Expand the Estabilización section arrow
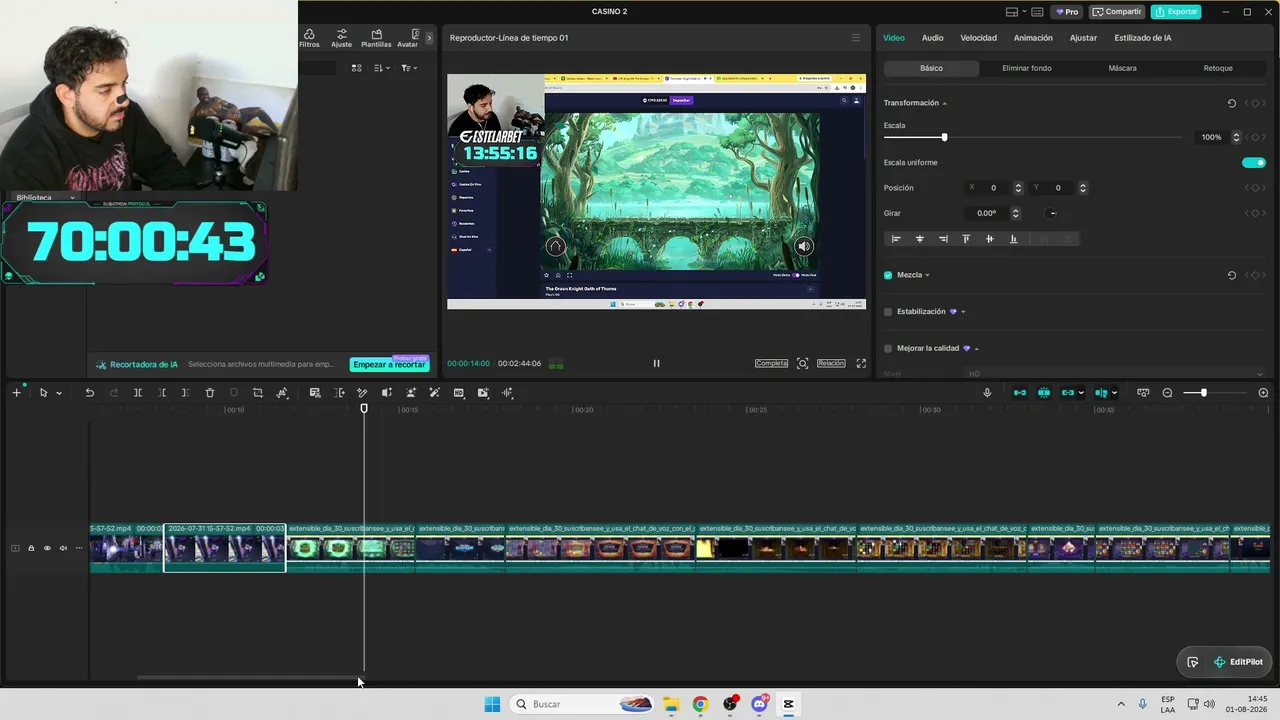 pos(963,312)
